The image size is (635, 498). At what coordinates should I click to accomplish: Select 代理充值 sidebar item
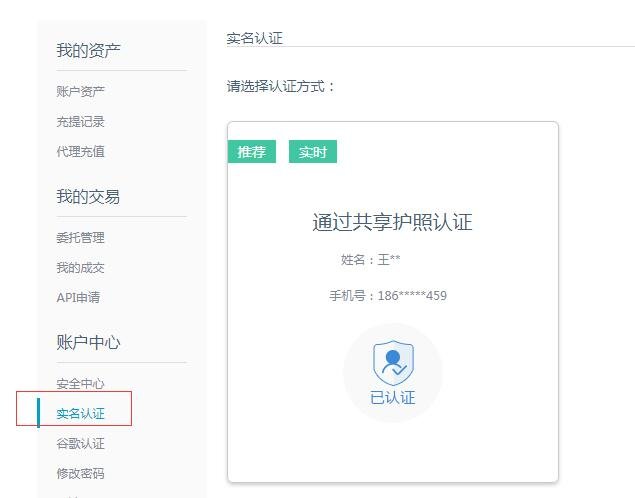(81, 152)
